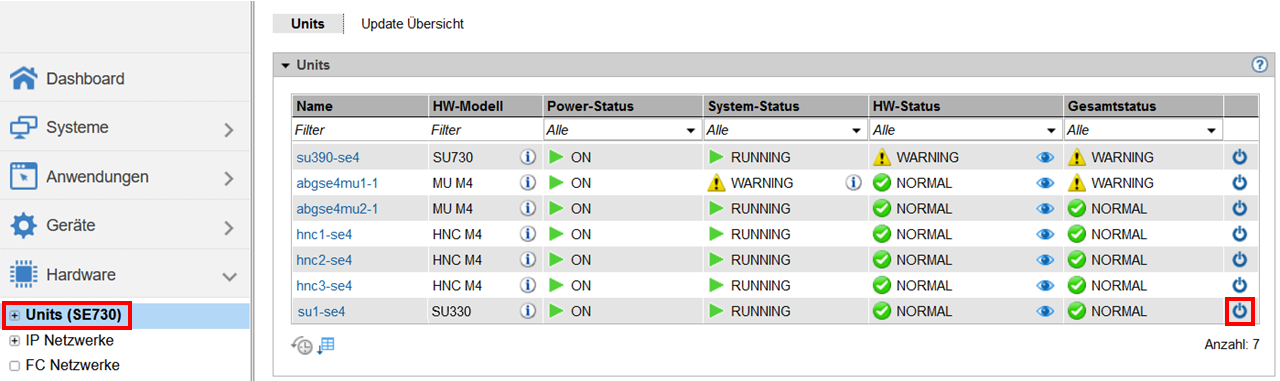Show system status warning info for abgse4mu1-1
This screenshot has width=1280, height=381.
(853, 183)
